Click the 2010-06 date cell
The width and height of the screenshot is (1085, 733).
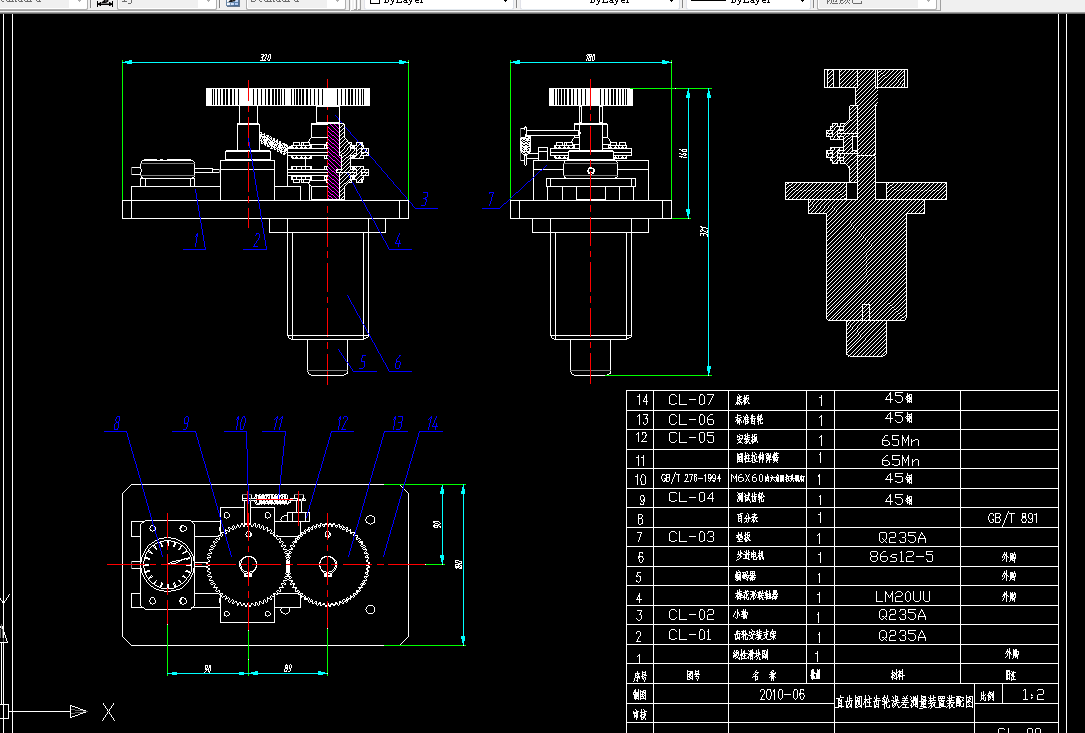point(782,694)
